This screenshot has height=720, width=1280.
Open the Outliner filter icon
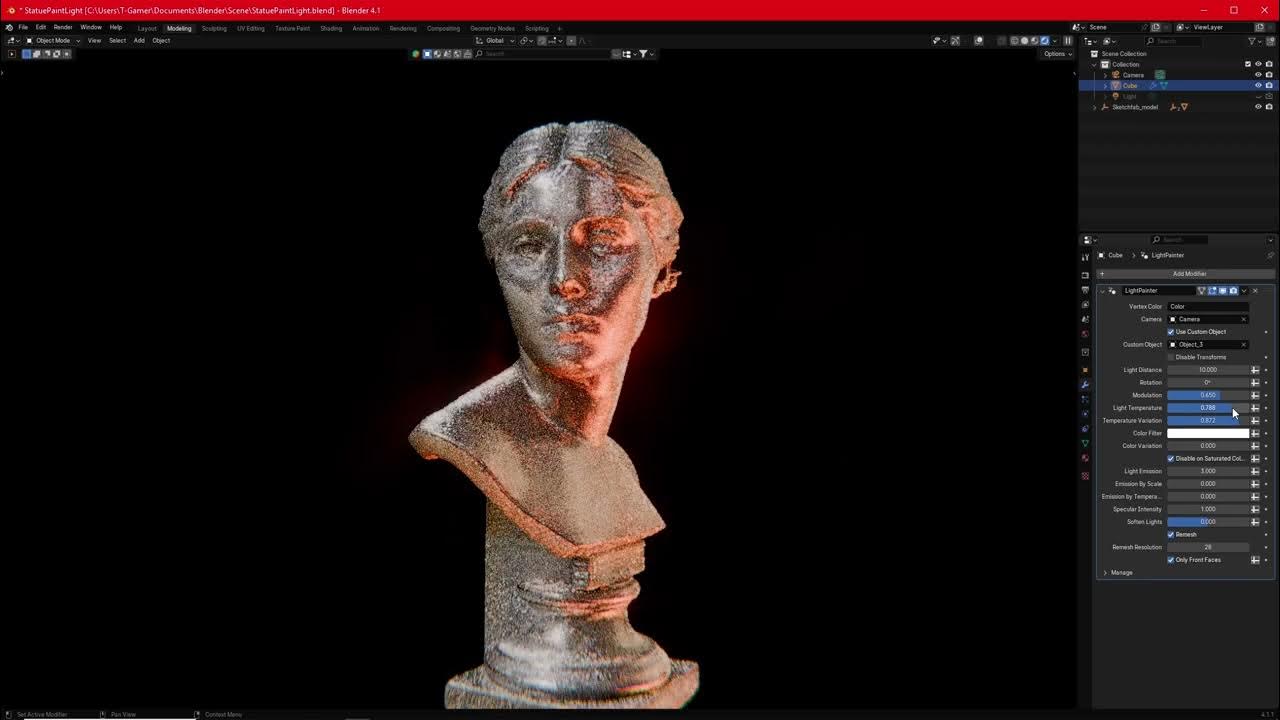(x=1253, y=41)
